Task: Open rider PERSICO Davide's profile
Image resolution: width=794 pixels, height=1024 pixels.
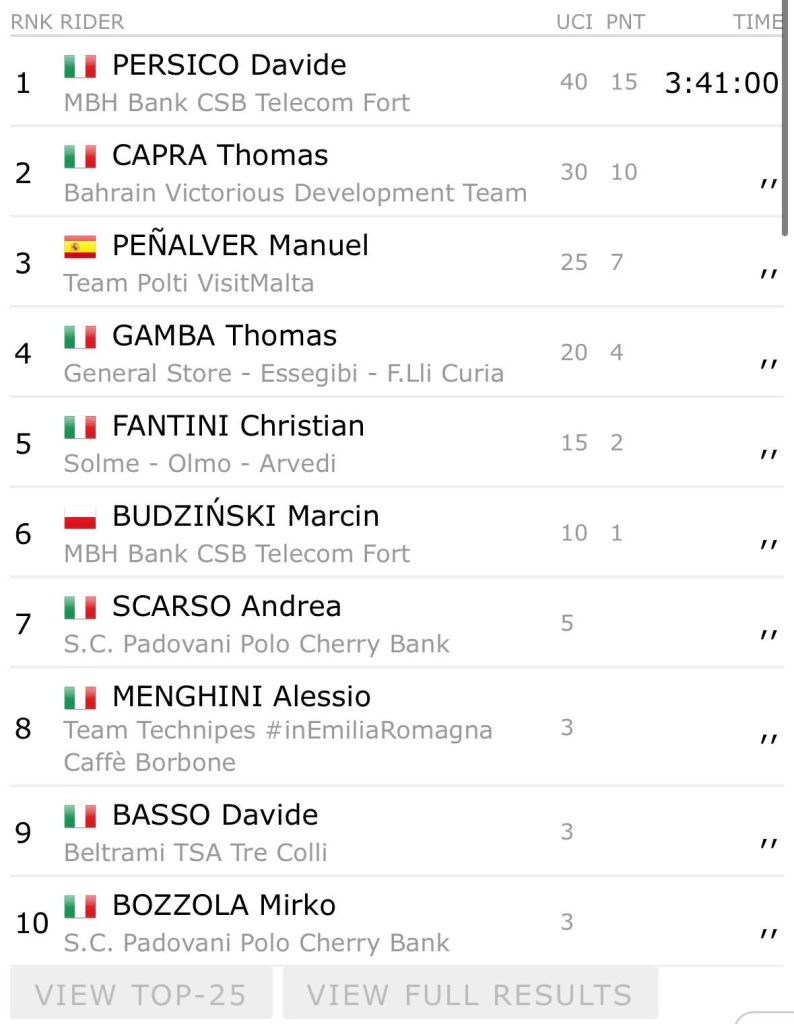Action: point(229,66)
